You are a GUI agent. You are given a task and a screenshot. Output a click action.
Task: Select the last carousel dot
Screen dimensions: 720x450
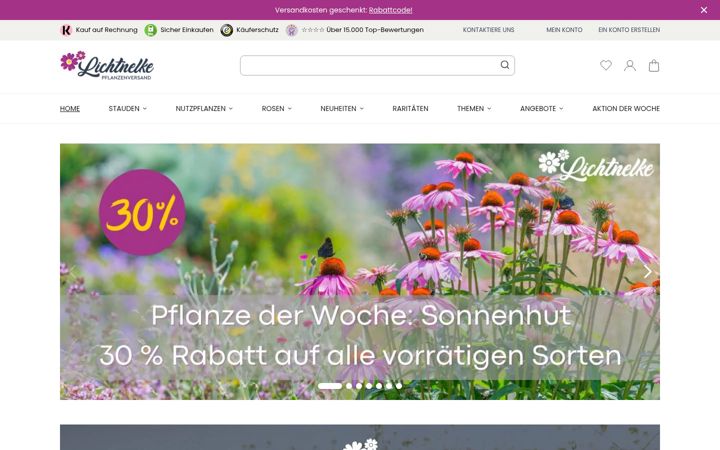[399, 386]
